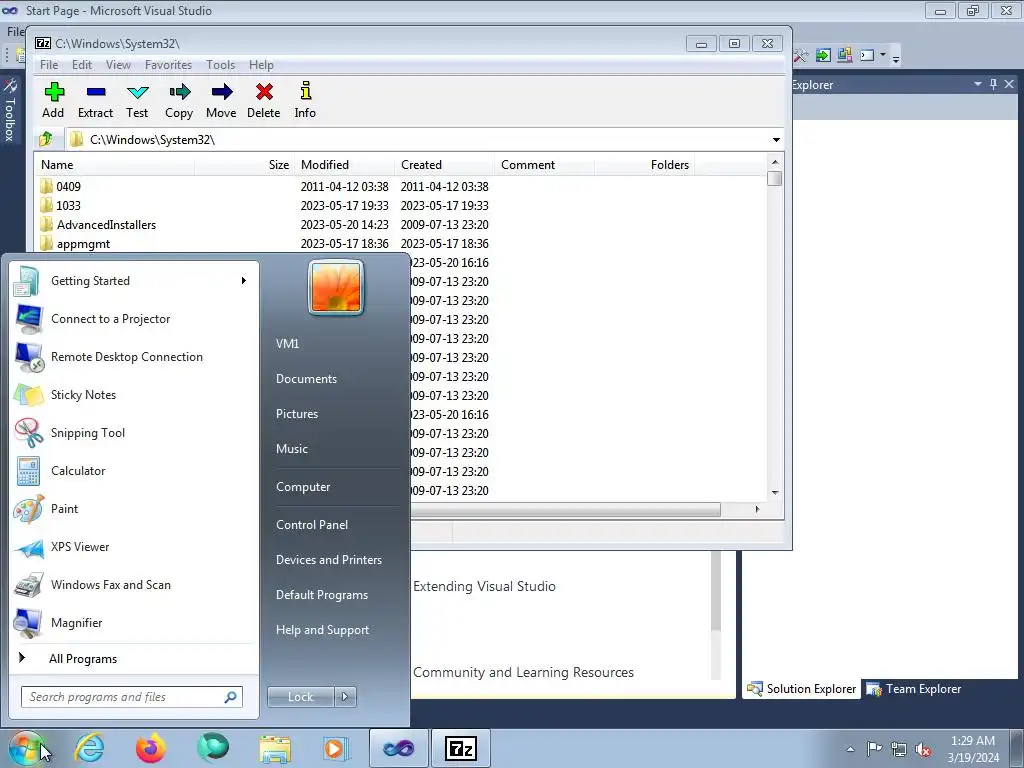1024x768 pixels.
Task: Open the 7-Zip Tools menu
Action: pyautogui.click(x=220, y=65)
